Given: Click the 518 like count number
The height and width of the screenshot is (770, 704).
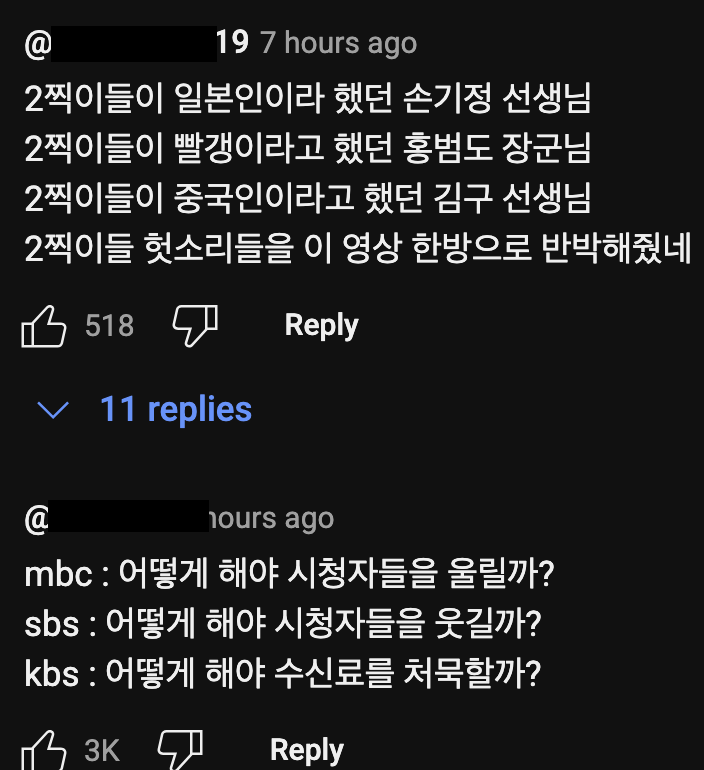Looking at the screenshot, I should click(x=109, y=326).
